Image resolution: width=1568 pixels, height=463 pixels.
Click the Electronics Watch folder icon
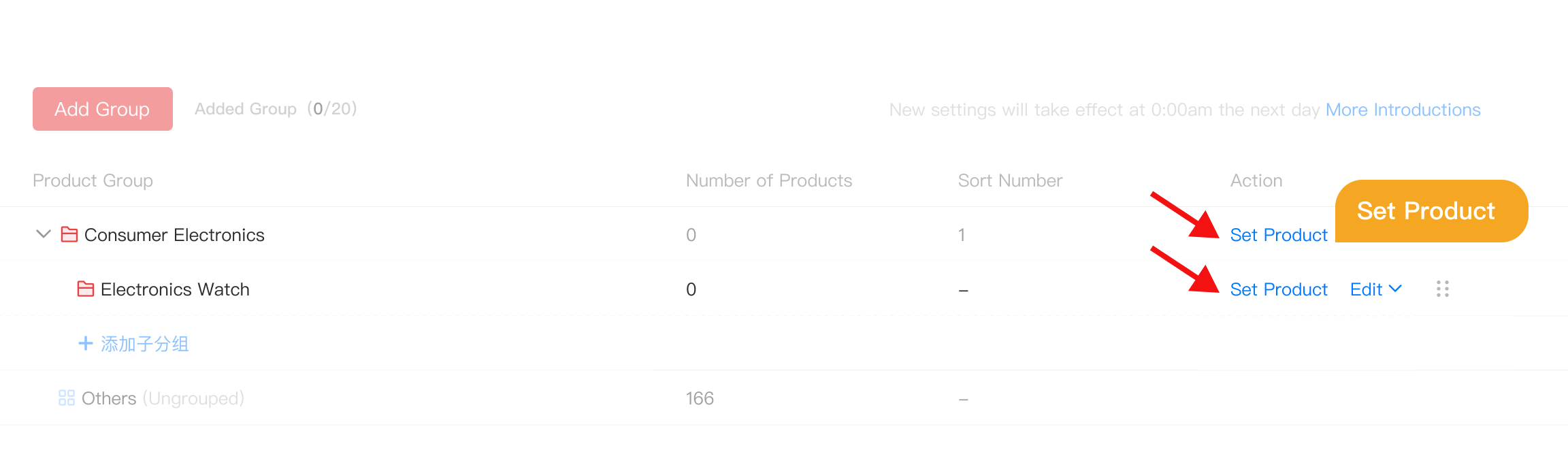(86, 289)
